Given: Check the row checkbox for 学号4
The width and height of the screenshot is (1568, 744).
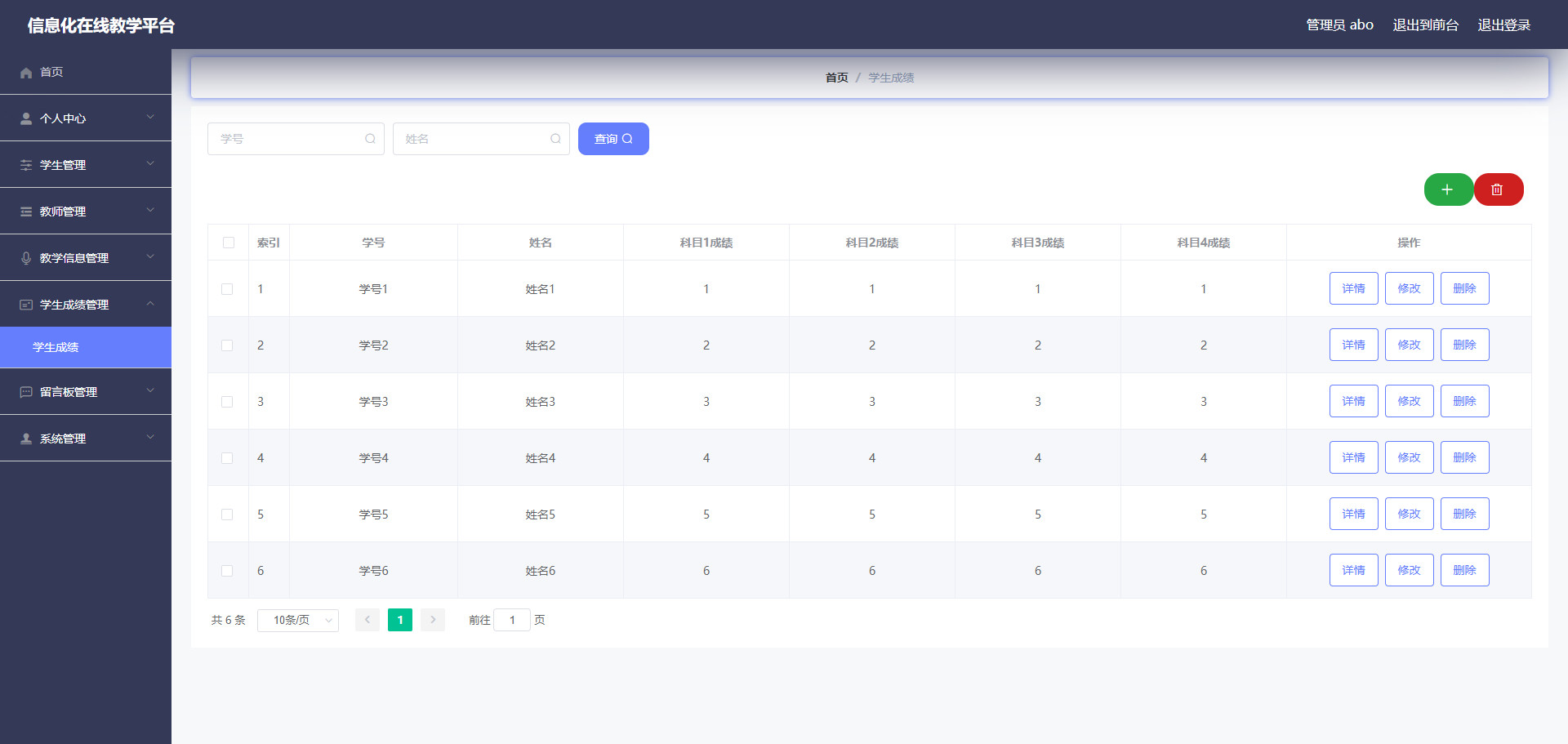Looking at the screenshot, I should click(x=227, y=458).
